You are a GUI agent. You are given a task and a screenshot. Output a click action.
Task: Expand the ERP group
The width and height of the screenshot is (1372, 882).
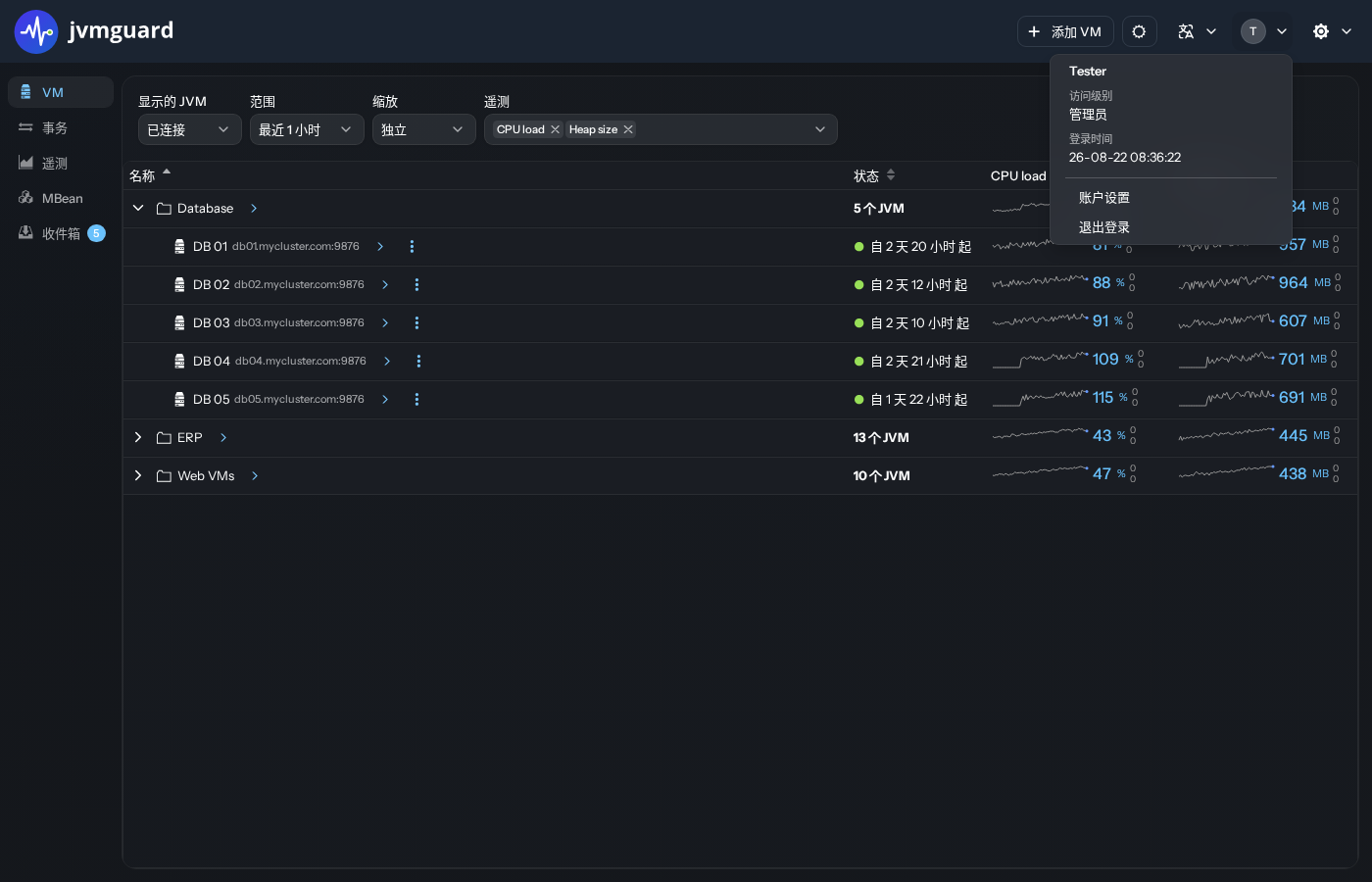pos(138,437)
